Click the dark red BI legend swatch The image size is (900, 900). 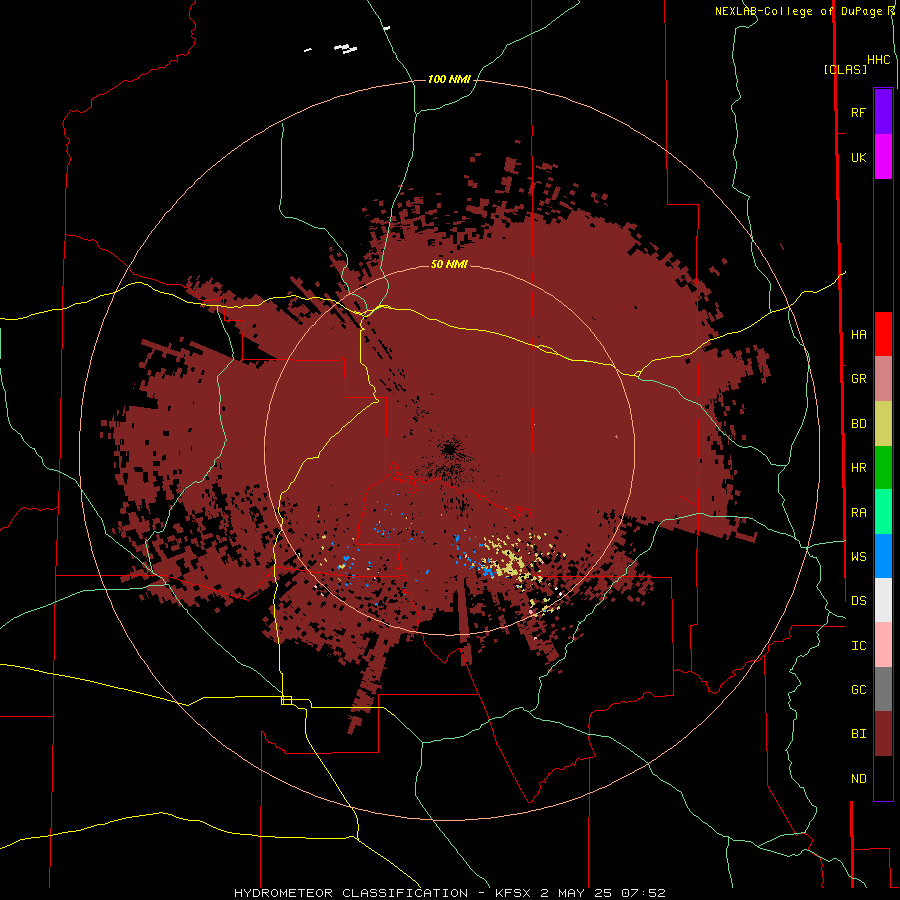883,734
